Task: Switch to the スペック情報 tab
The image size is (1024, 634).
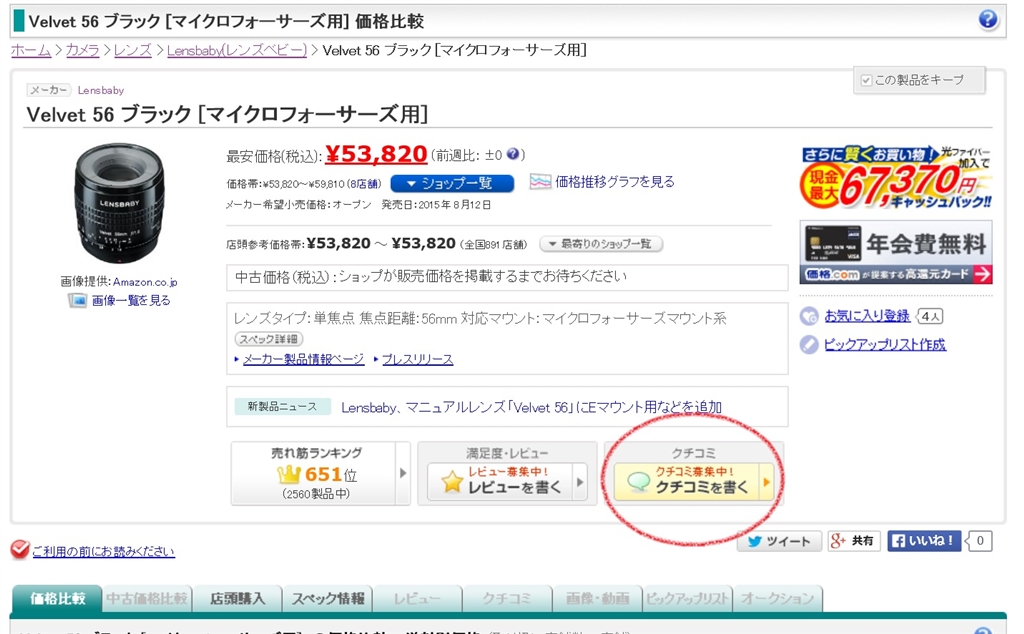Action: (x=328, y=599)
